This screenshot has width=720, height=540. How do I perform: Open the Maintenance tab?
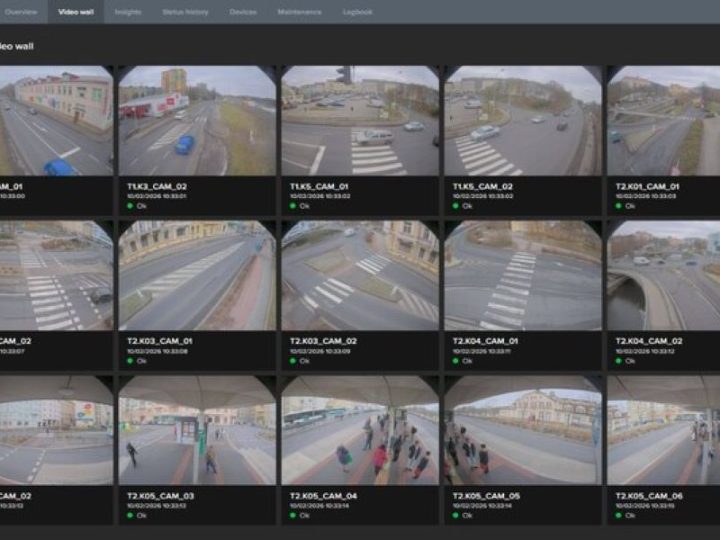coord(299,12)
